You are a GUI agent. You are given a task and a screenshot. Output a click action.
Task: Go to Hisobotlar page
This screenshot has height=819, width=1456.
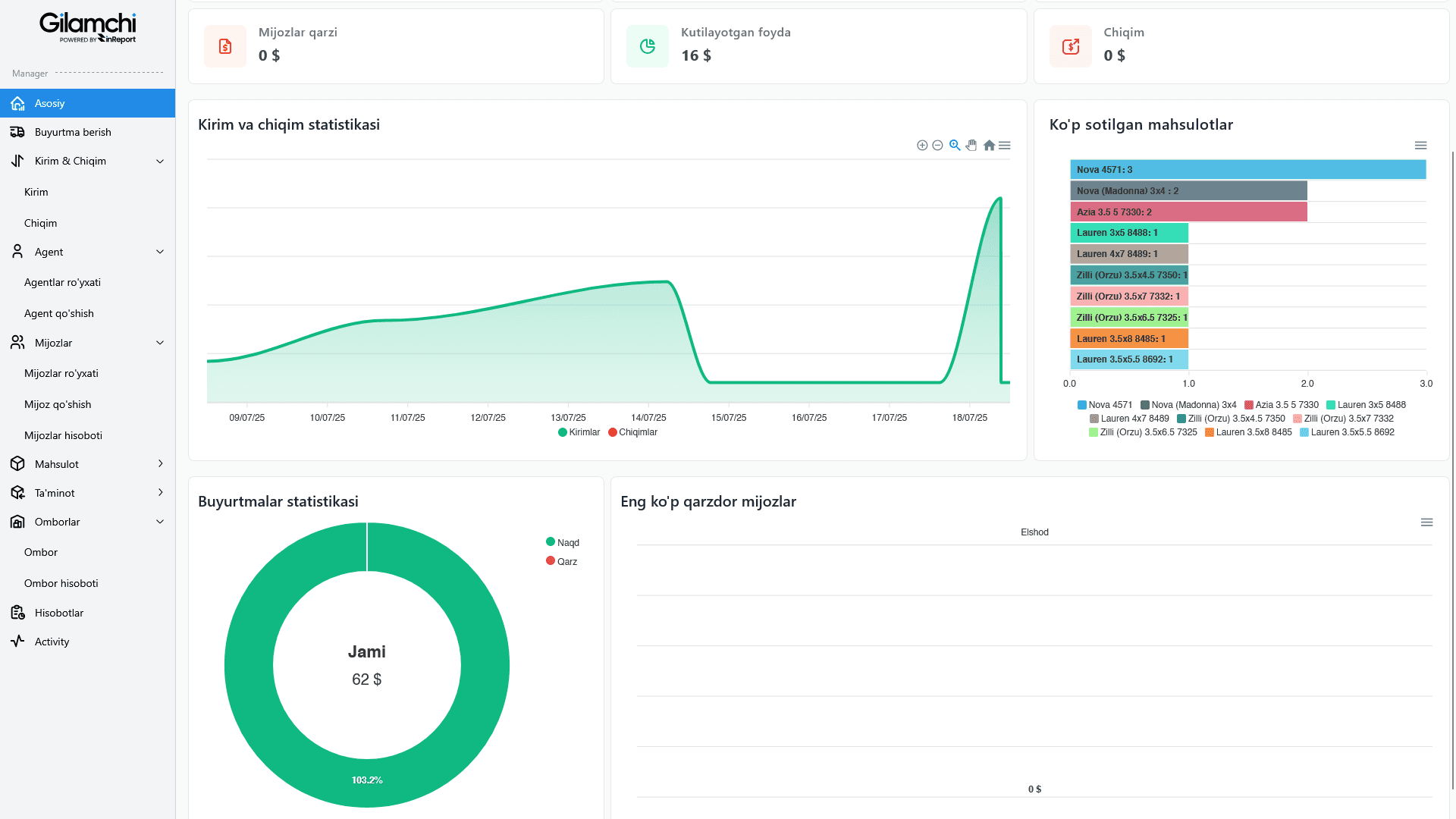pos(59,613)
